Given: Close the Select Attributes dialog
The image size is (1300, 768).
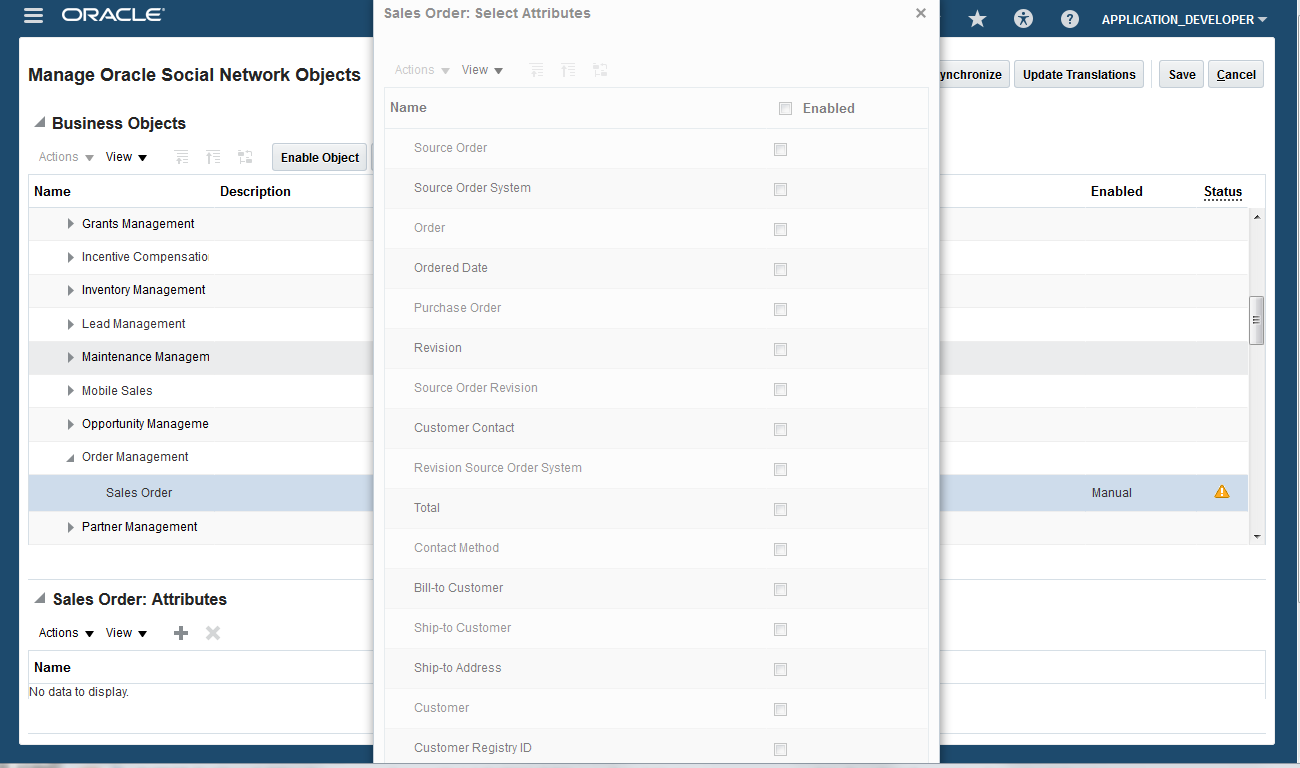Looking at the screenshot, I should coord(921,13).
